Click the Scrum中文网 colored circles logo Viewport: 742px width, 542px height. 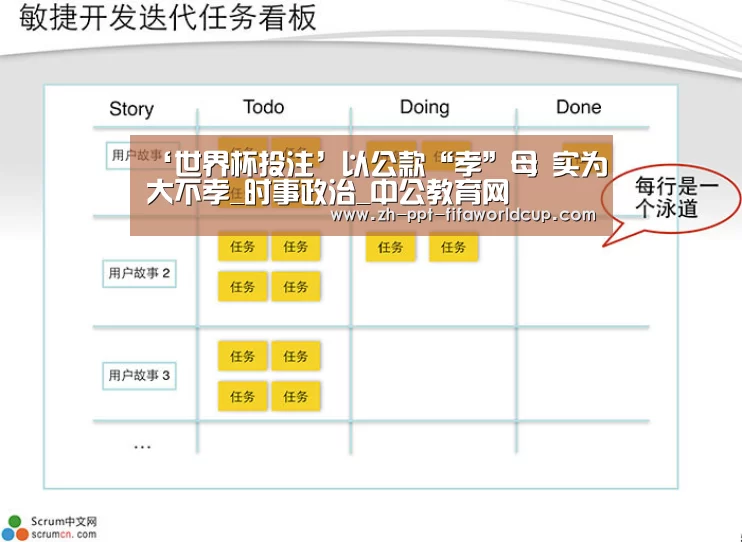(15, 528)
